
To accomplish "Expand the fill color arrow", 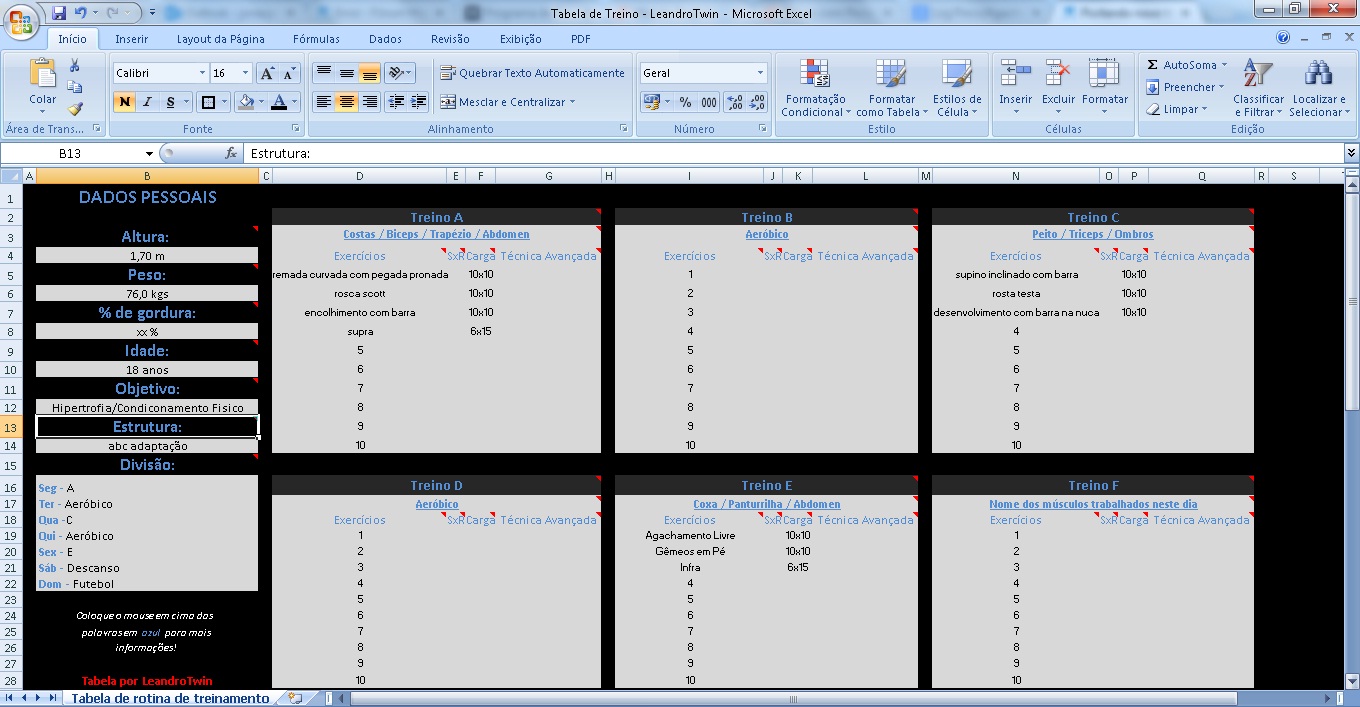I will coord(262,102).
